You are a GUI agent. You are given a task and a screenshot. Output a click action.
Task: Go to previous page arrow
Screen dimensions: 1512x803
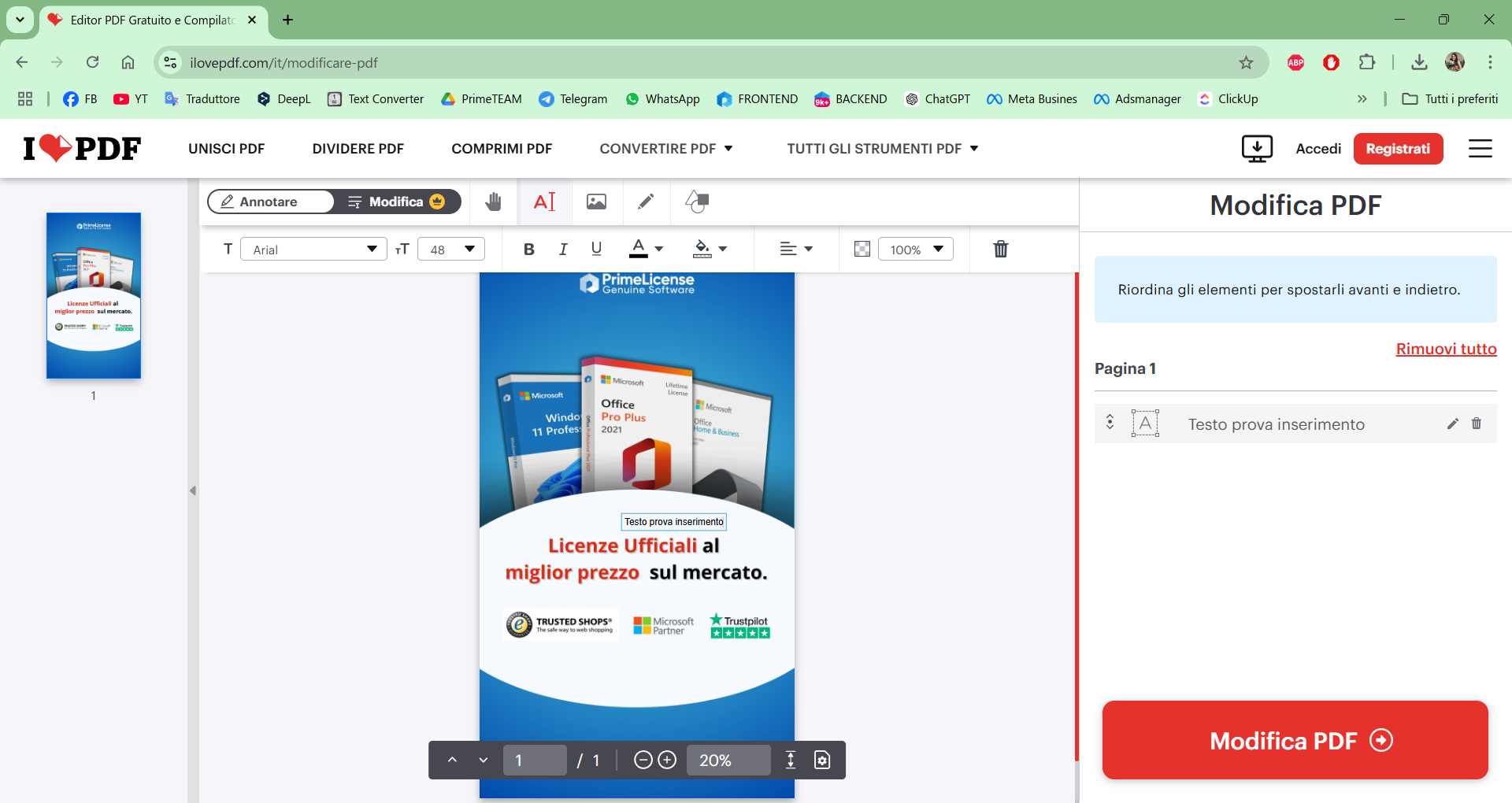(x=452, y=760)
